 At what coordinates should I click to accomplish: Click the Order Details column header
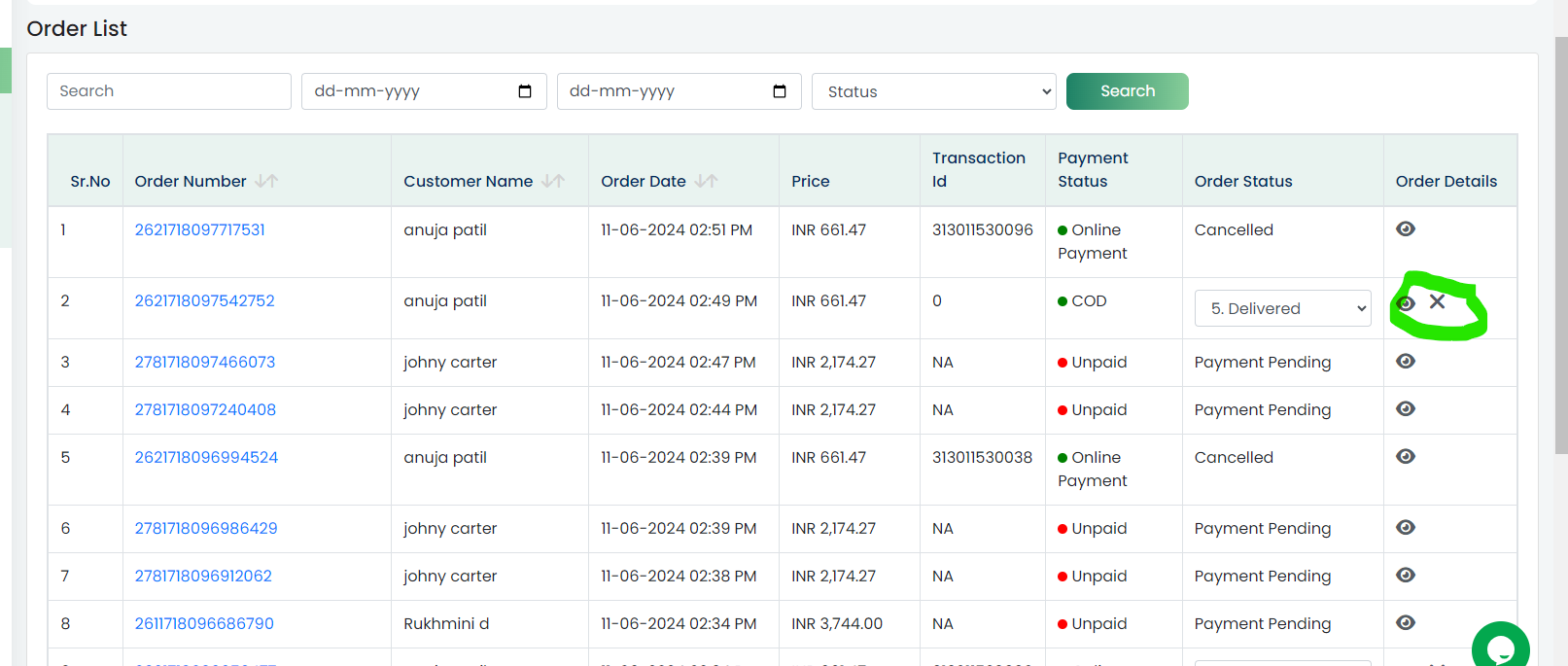point(1446,181)
